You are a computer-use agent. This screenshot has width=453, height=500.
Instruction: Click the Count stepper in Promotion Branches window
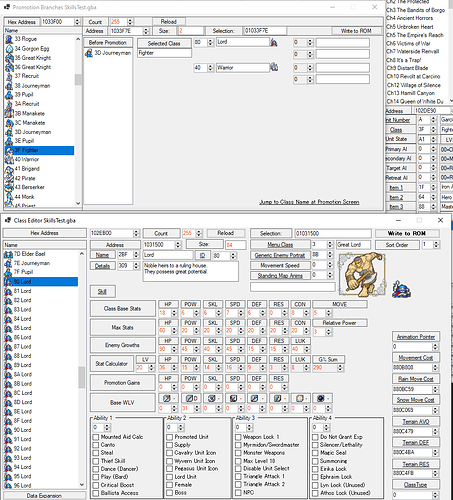click(131, 22)
